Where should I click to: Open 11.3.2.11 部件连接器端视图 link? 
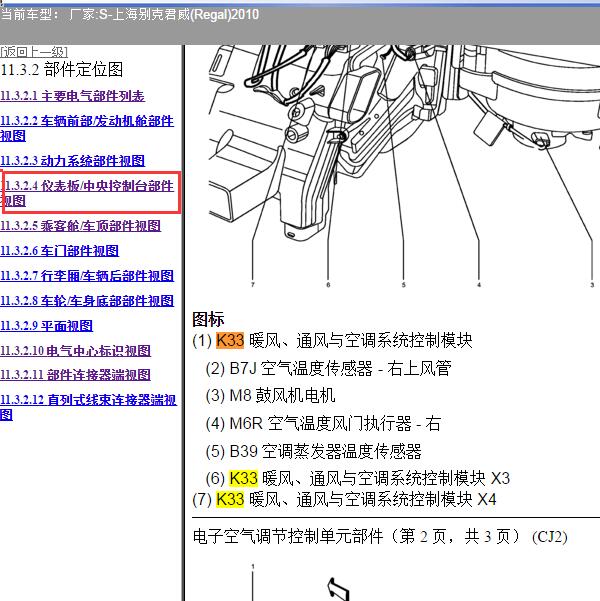point(76,374)
